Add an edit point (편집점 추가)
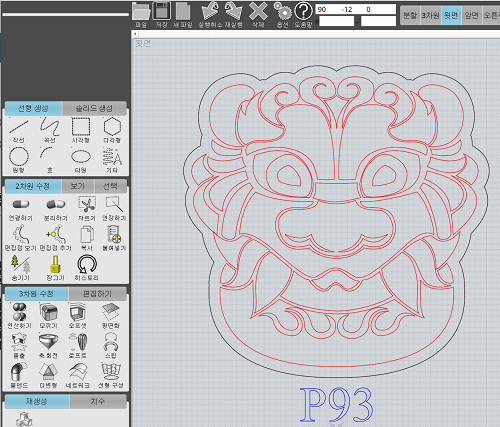Screen dimensions: 500x427 pyautogui.click(x=55, y=238)
